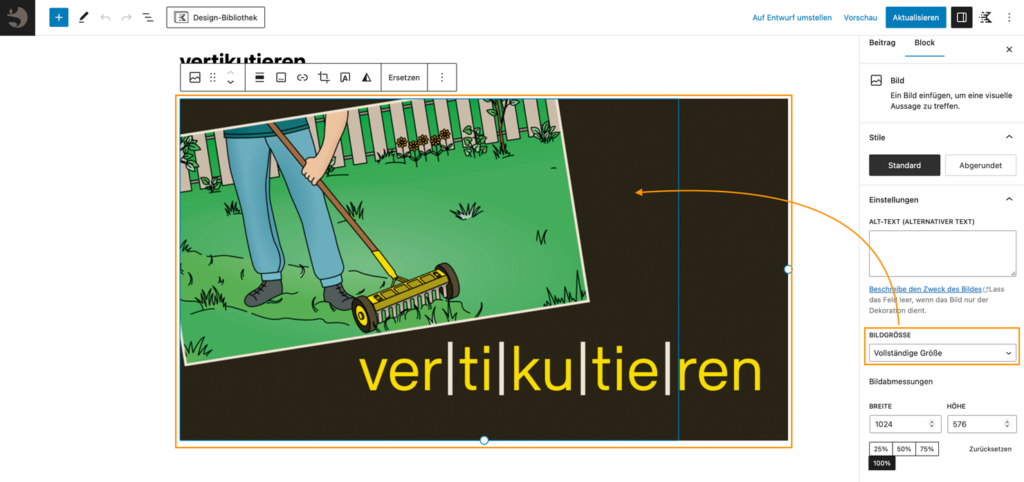Screen dimensions: 1024x482
Task: Apply the duotone filter icon
Action: [x=366, y=77]
